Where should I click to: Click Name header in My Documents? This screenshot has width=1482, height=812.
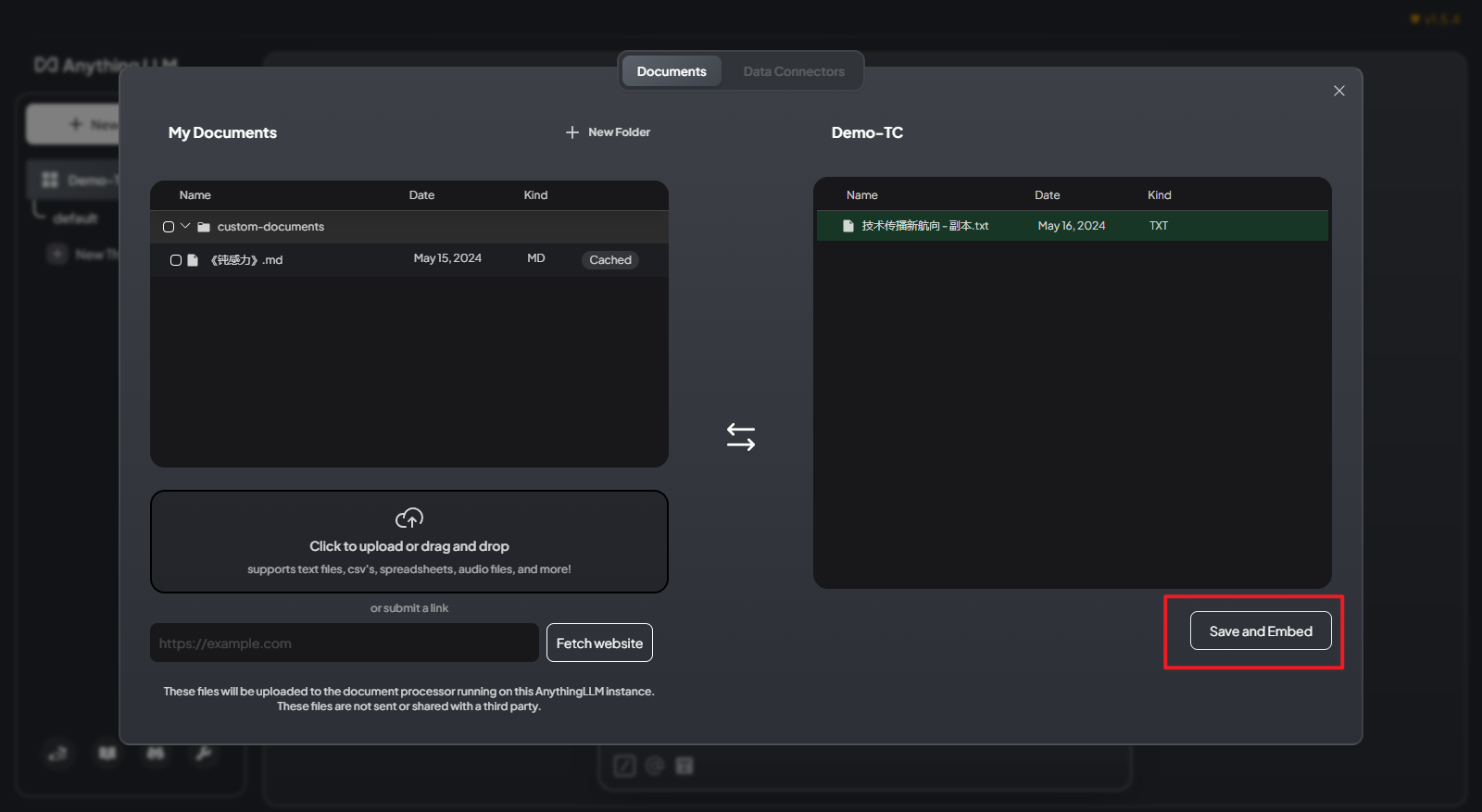tap(195, 195)
